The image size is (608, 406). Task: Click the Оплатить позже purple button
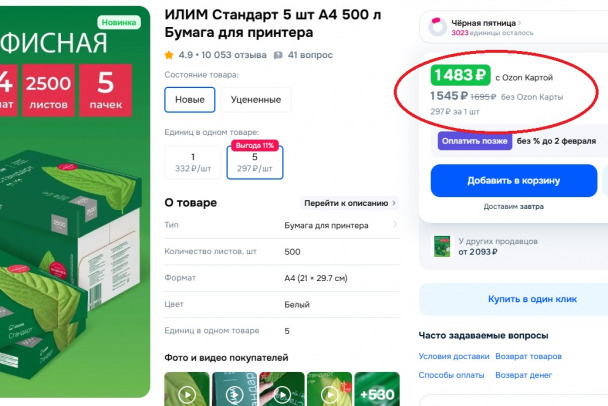(x=475, y=141)
